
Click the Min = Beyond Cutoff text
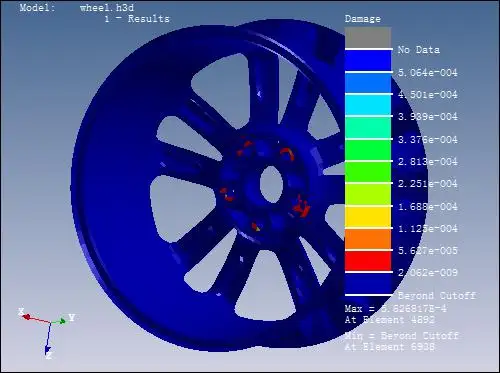pyautogui.click(x=402, y=336)
